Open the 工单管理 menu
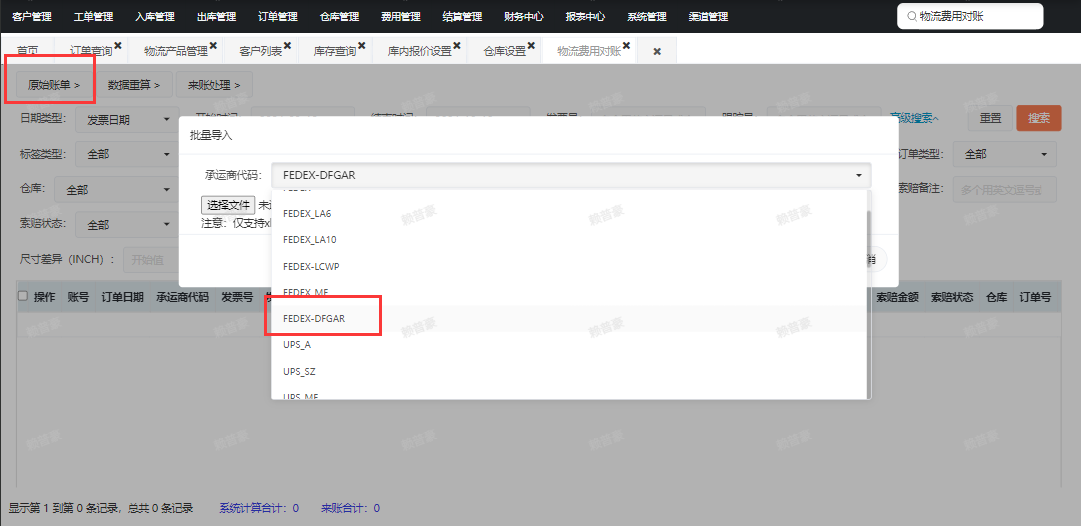The width and height of the screenshot is (1081, 526). tap(93, 17)
